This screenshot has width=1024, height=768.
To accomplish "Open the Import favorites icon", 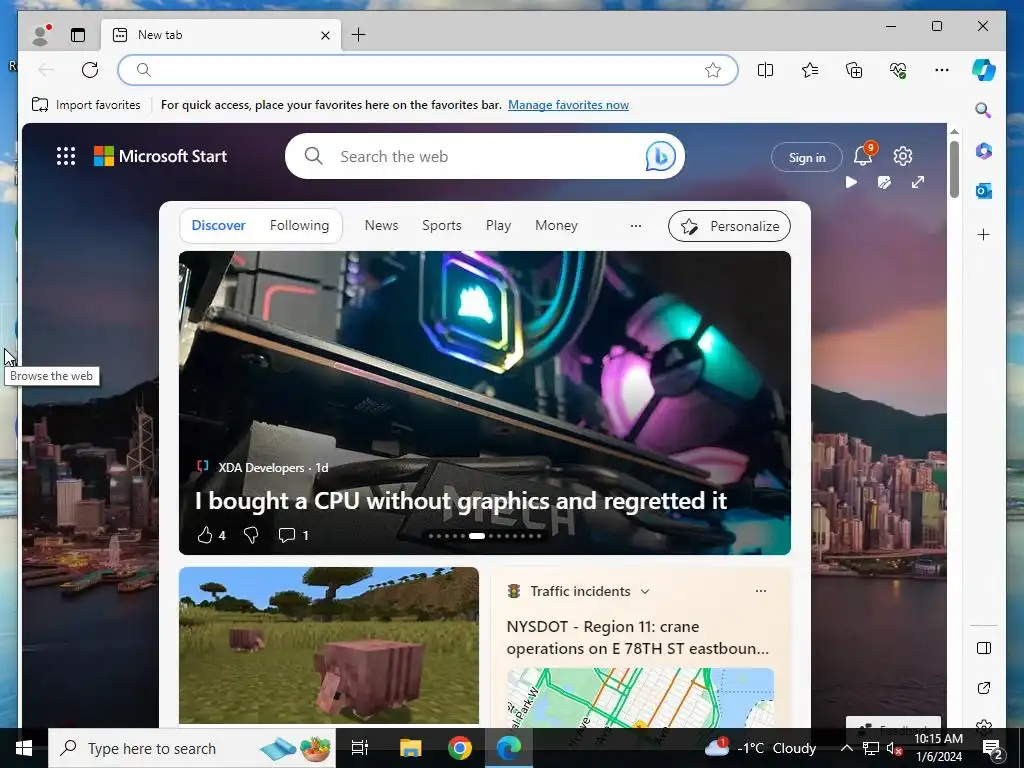I will click(x=40, y=104).
